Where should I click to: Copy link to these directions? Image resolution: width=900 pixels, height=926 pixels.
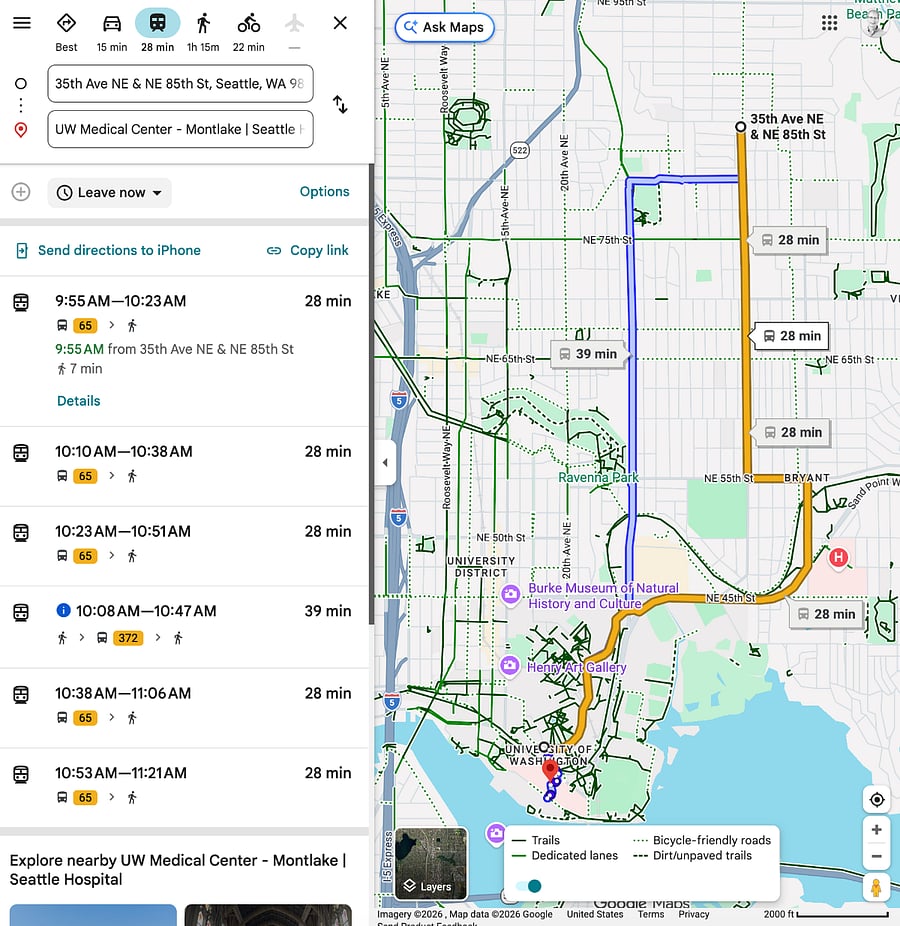(x=308, y=250)
